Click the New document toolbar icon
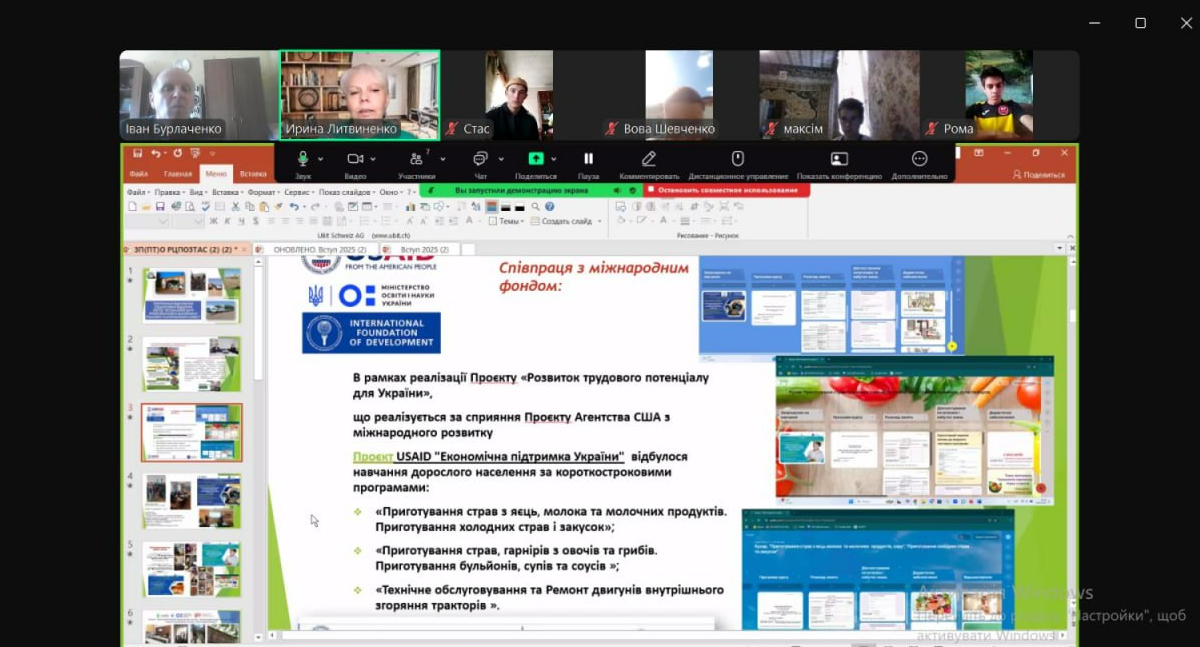 point(132,207)
